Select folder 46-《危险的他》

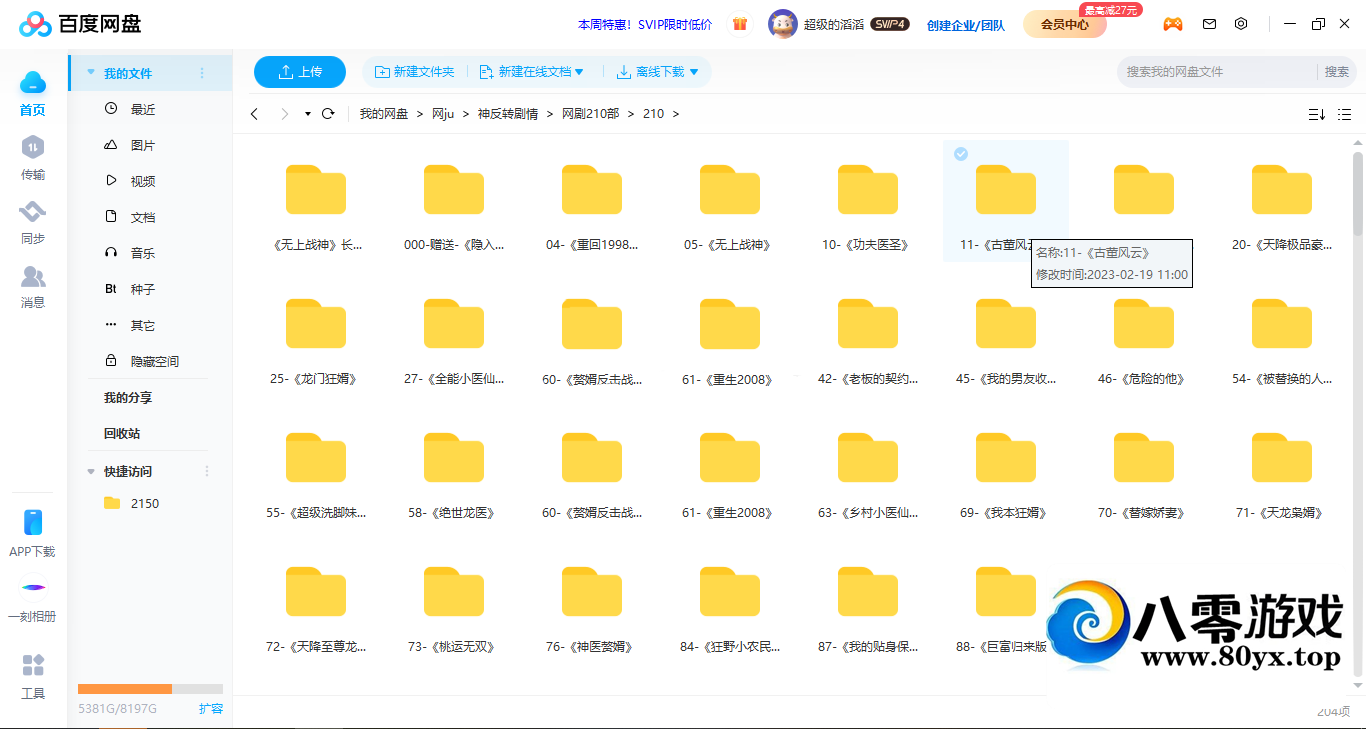pos(1143,338)
